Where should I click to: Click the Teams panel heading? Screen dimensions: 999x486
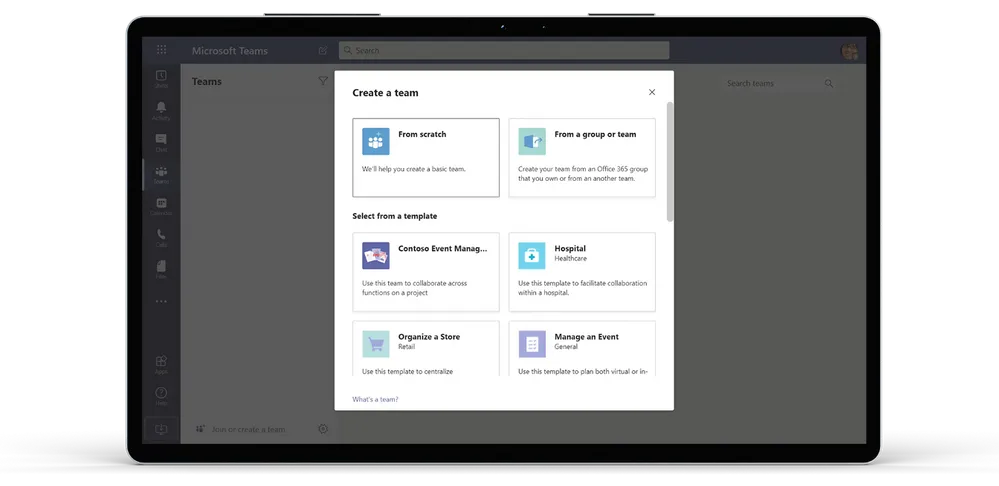[x=206, y=82]
